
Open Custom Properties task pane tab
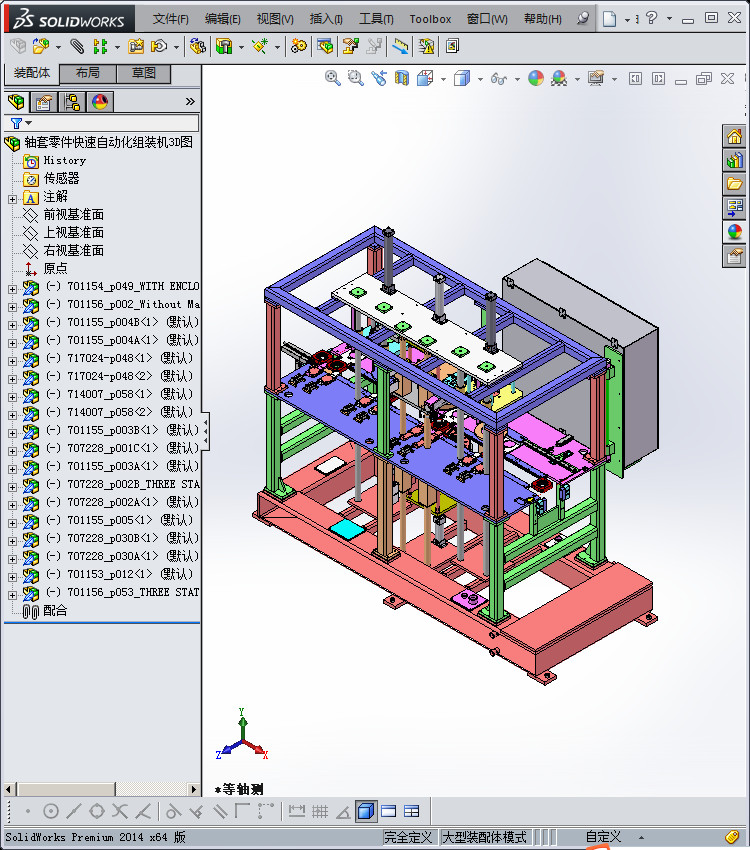[x=734, y=256]
